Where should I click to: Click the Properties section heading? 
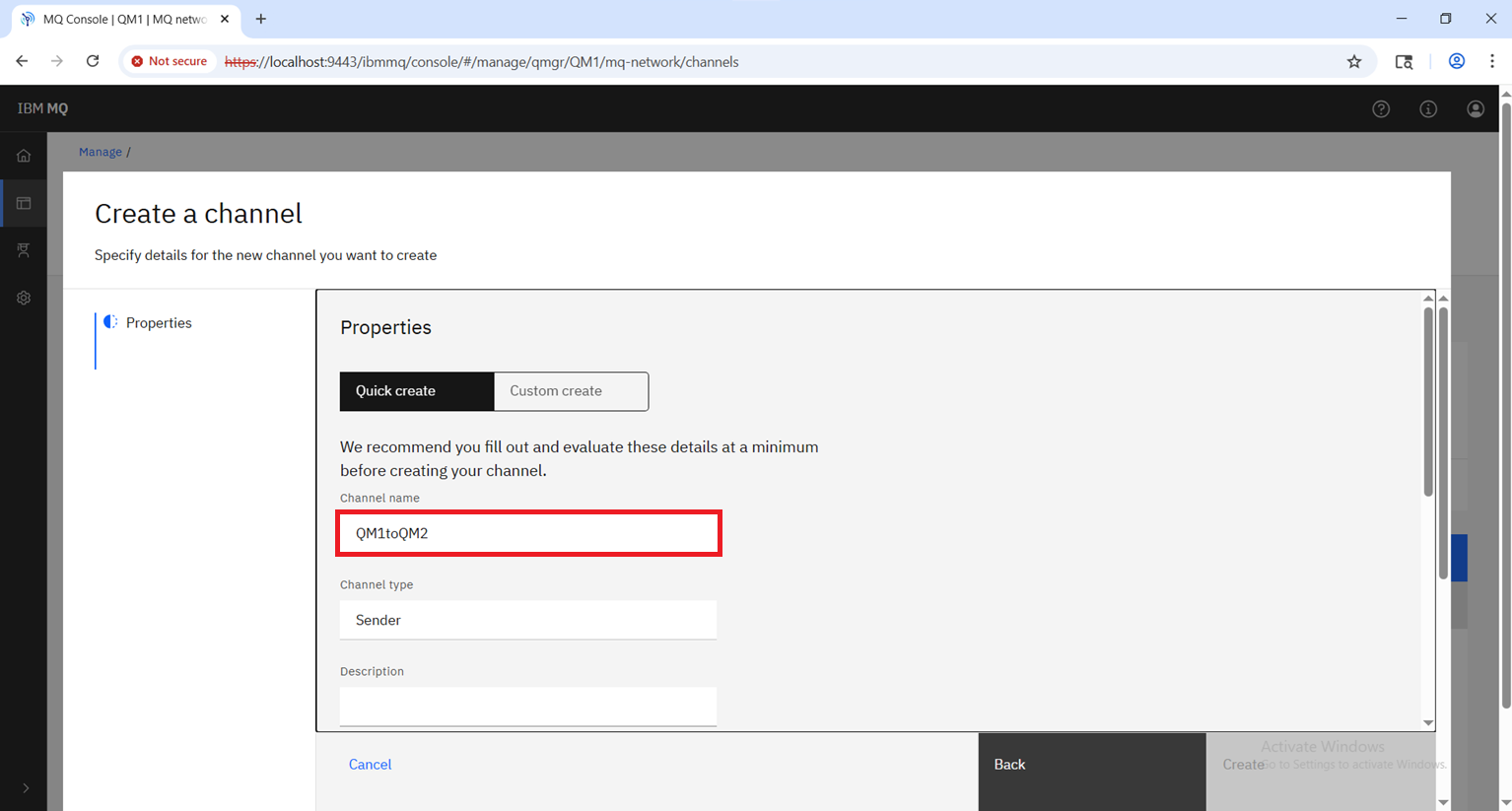(385, 327)
